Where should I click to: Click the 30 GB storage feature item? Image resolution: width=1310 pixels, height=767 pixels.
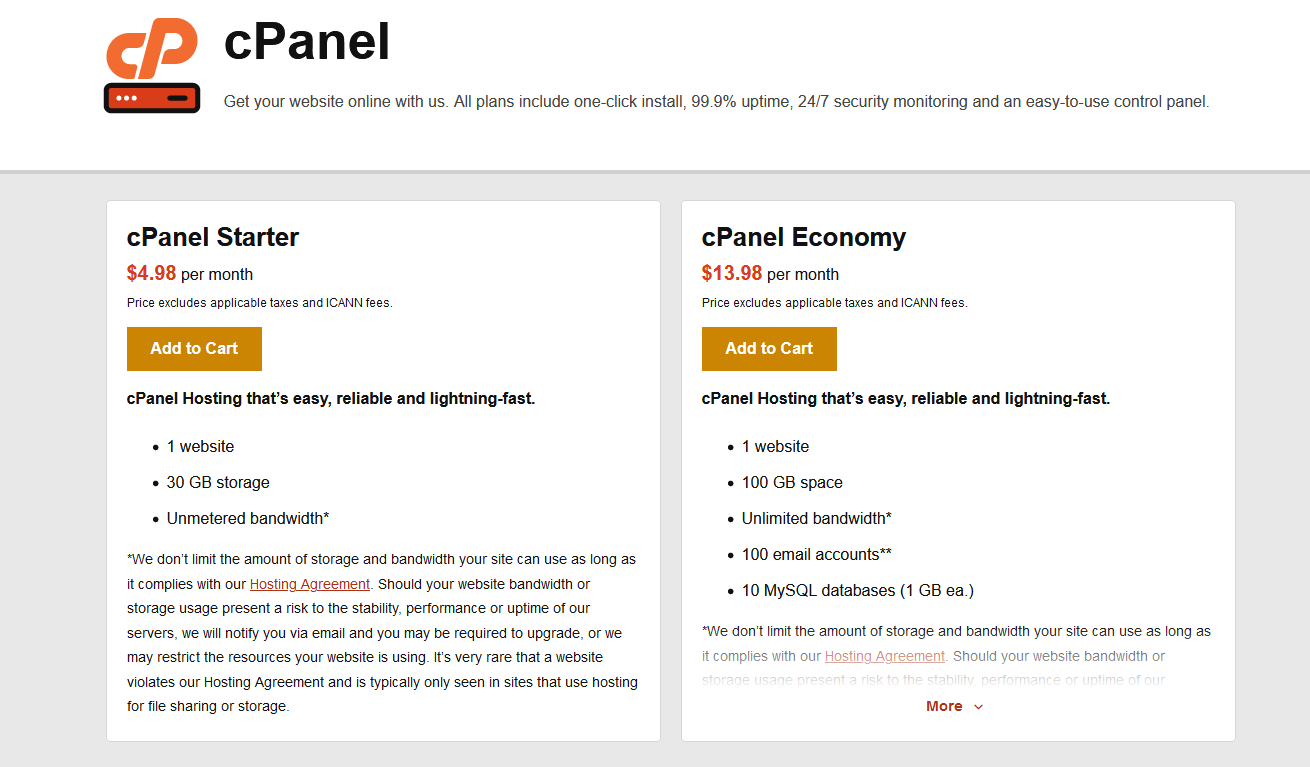[218, 482]
